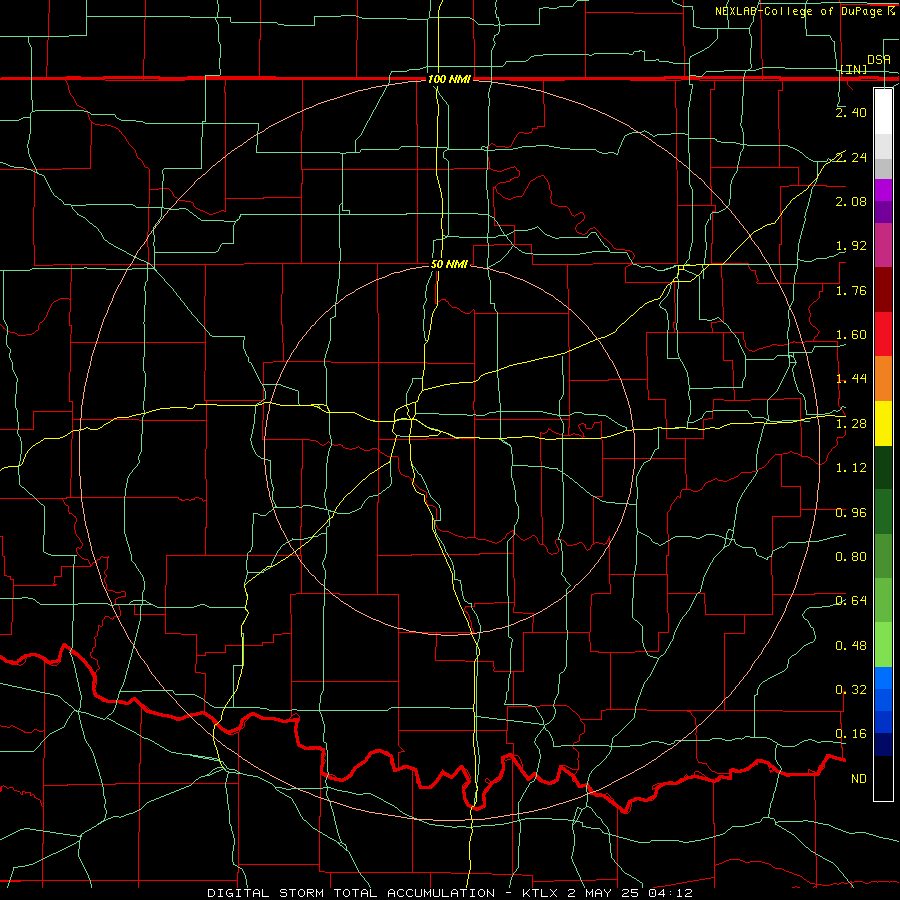Select the 1.92 scale value
Image resolution: width=900 pixels, height=900 pixels.
(x=851, y=246)
